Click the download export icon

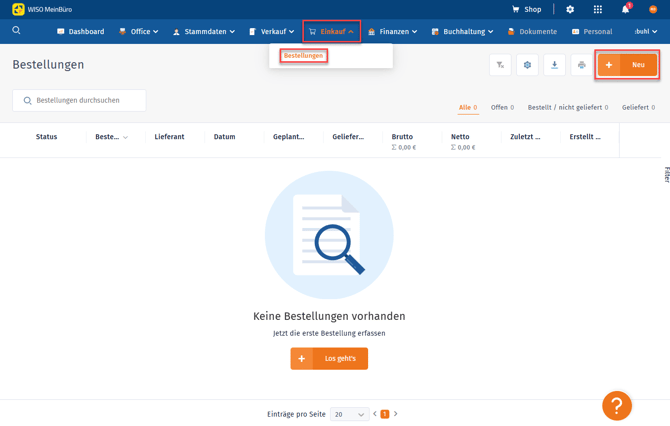coord(555,65)
